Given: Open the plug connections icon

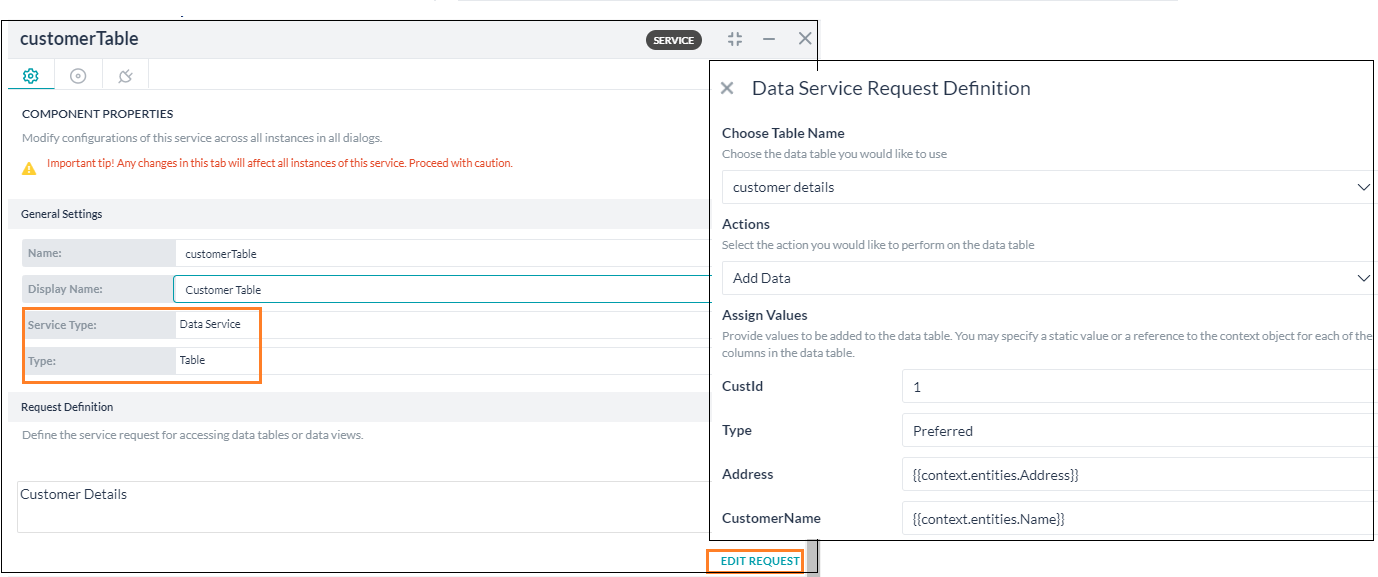Looking at the screenshot, I should [123, 74].
